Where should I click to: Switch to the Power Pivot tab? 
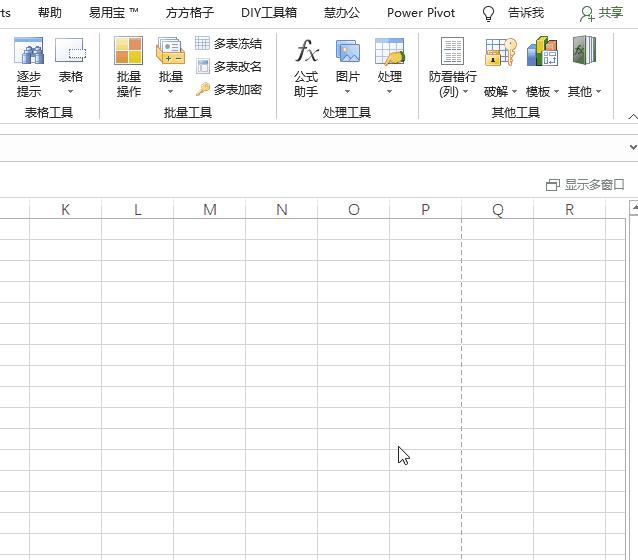pyautogui.click(x=421, y=13)
